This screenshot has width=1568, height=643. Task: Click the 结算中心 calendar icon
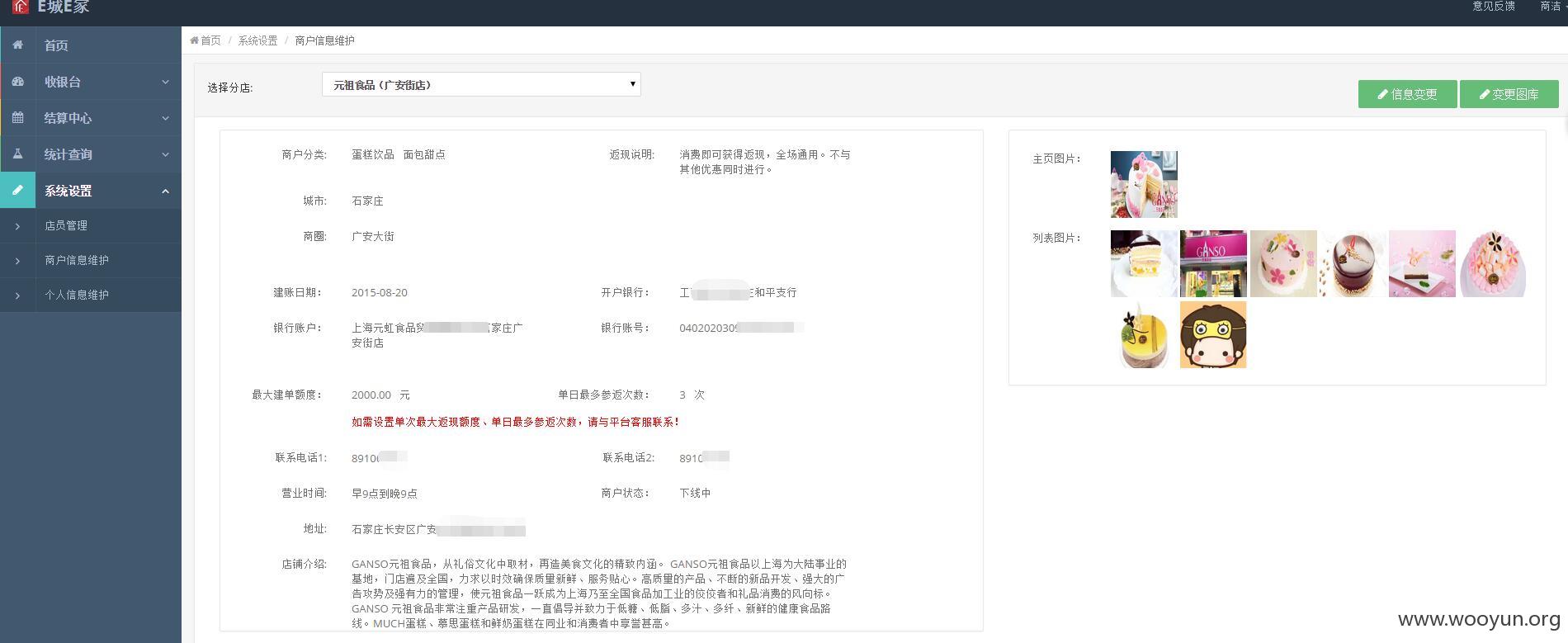click(x=17, y=118)
